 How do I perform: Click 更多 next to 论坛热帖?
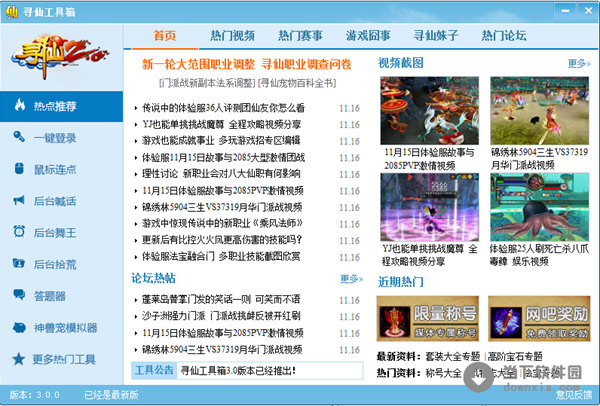pyautogui.click(x=351, y=279)
